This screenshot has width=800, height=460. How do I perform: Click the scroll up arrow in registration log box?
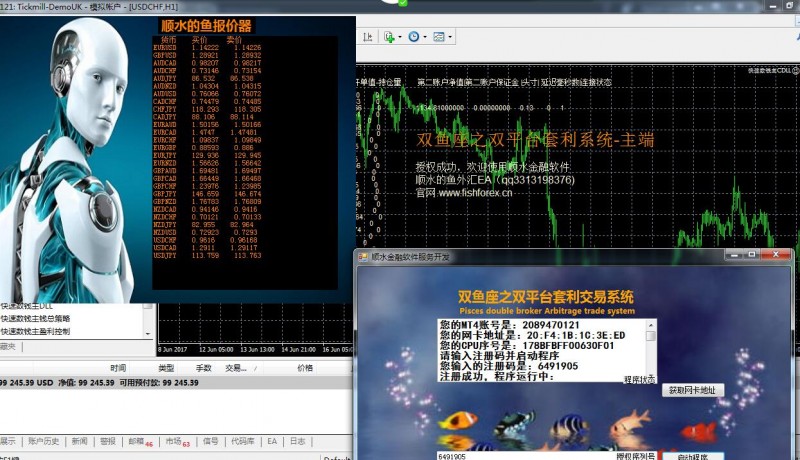point(651,325)
